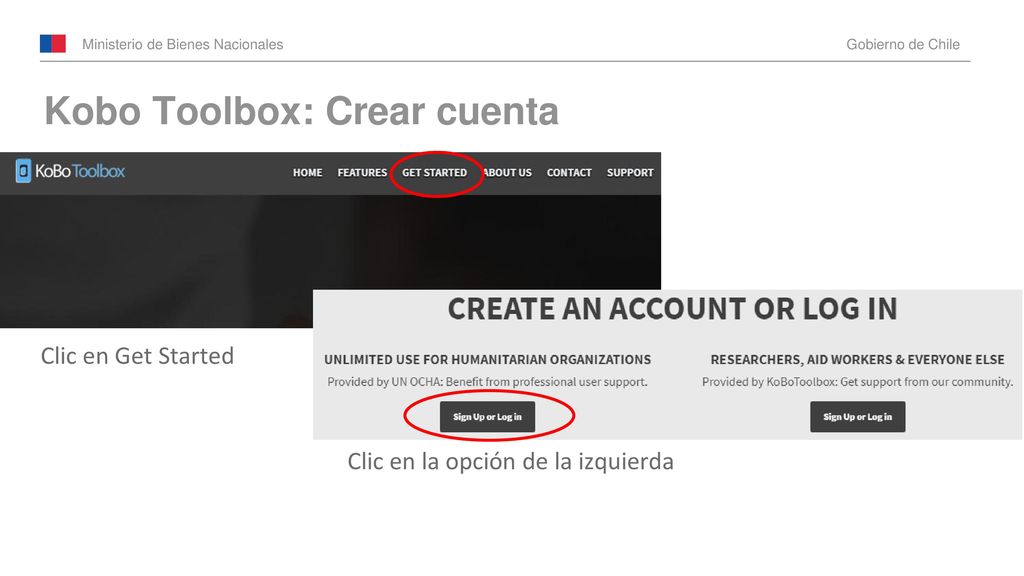1024x576 pixels.
Task: Click 'RESEARCHERS, AID WORKERS & EVERYONE ELSE' heading
Action: (857, 360)
